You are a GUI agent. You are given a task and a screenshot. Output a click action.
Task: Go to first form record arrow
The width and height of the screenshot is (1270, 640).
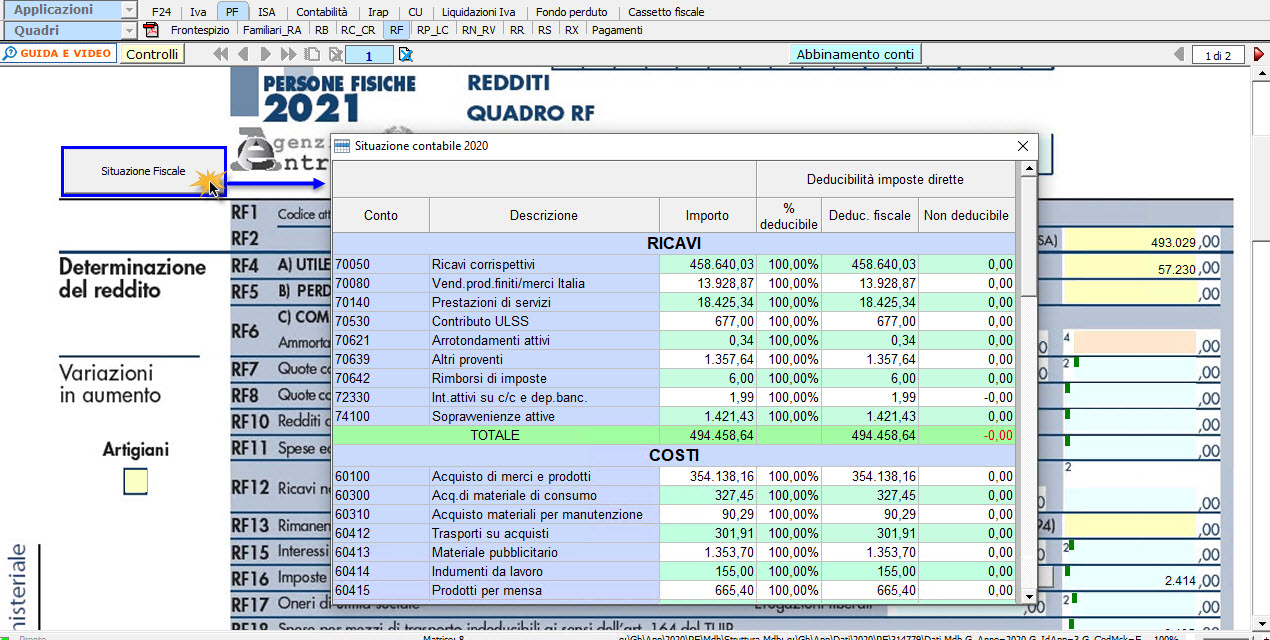point(221,54)
